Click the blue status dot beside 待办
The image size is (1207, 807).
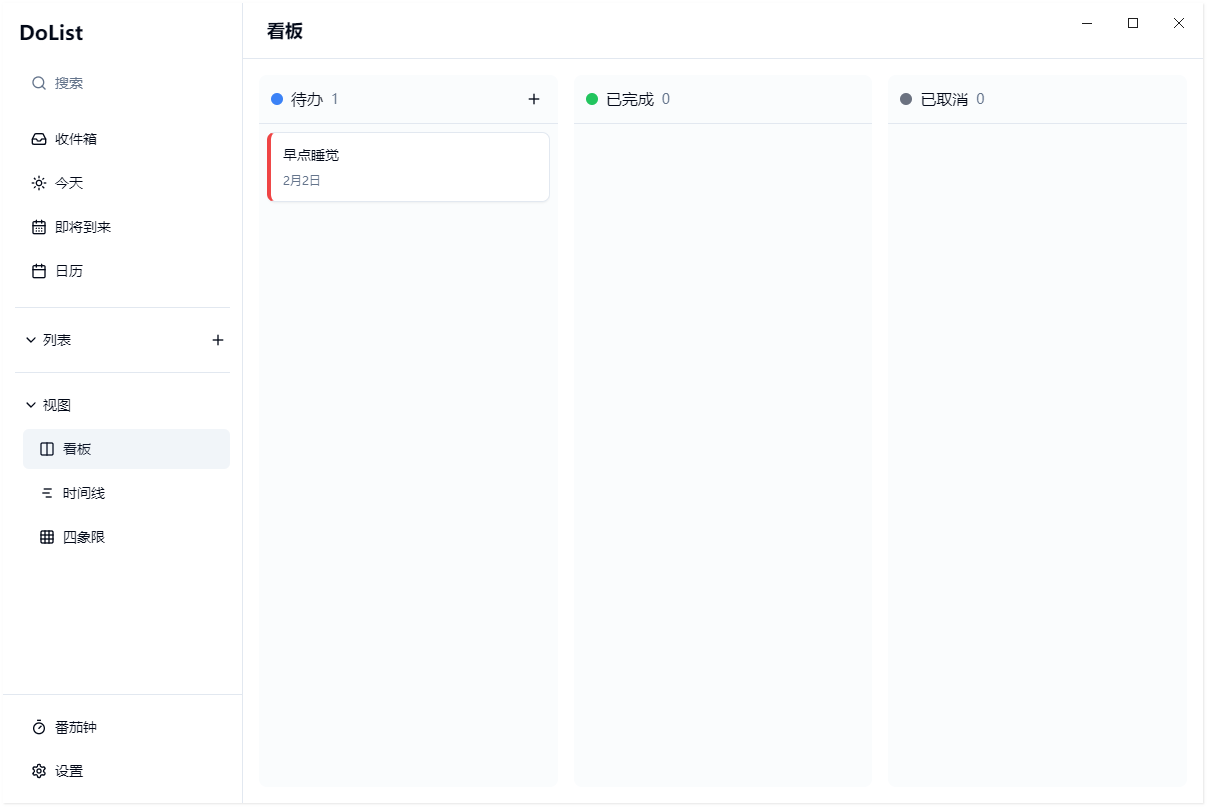click(x=276, y=99)
